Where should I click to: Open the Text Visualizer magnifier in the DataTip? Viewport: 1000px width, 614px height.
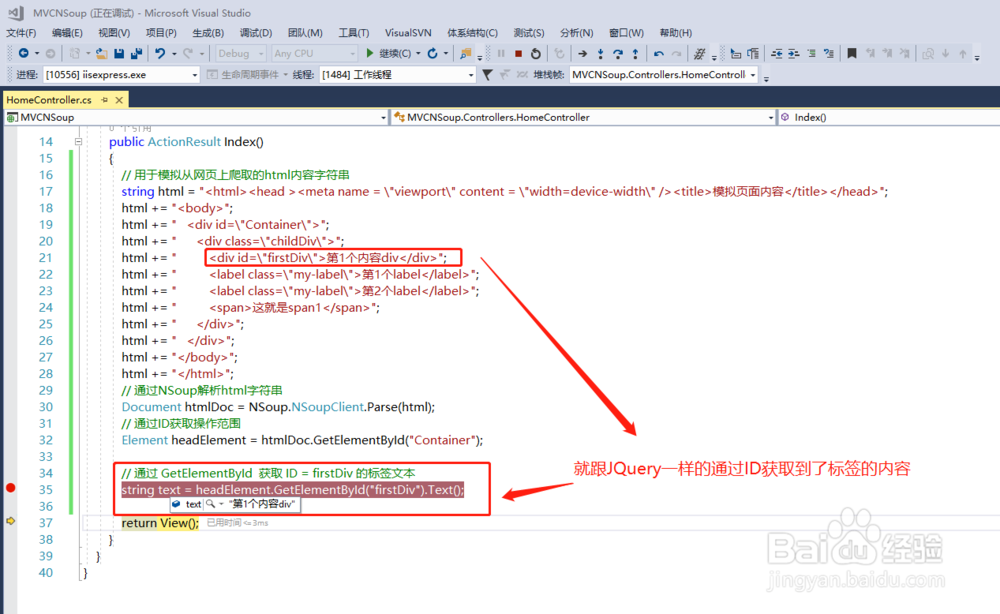[x=209, y=504]
